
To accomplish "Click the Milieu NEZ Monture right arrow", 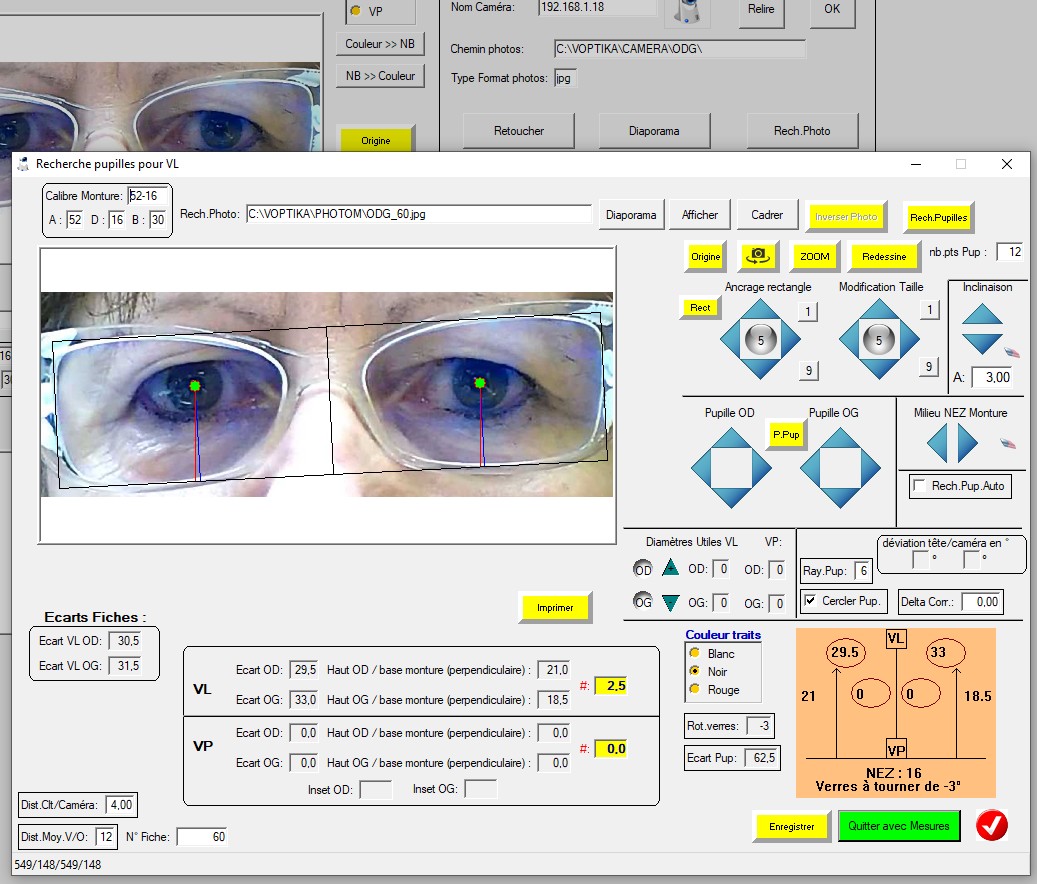I will pyautogui.click(x=968, y=443).
